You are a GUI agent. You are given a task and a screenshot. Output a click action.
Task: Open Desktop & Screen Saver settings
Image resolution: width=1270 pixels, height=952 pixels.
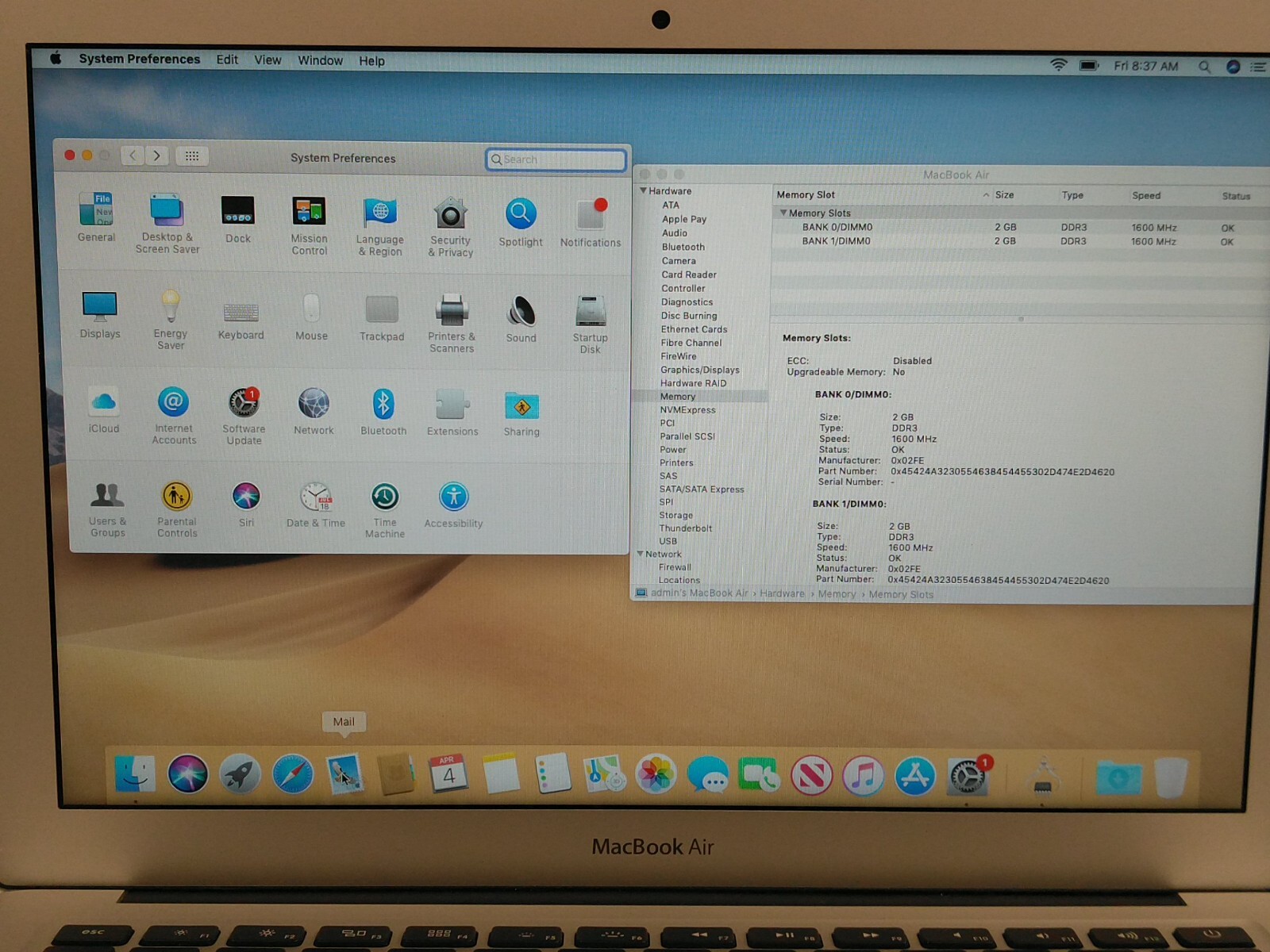click(x=167, y=223)
